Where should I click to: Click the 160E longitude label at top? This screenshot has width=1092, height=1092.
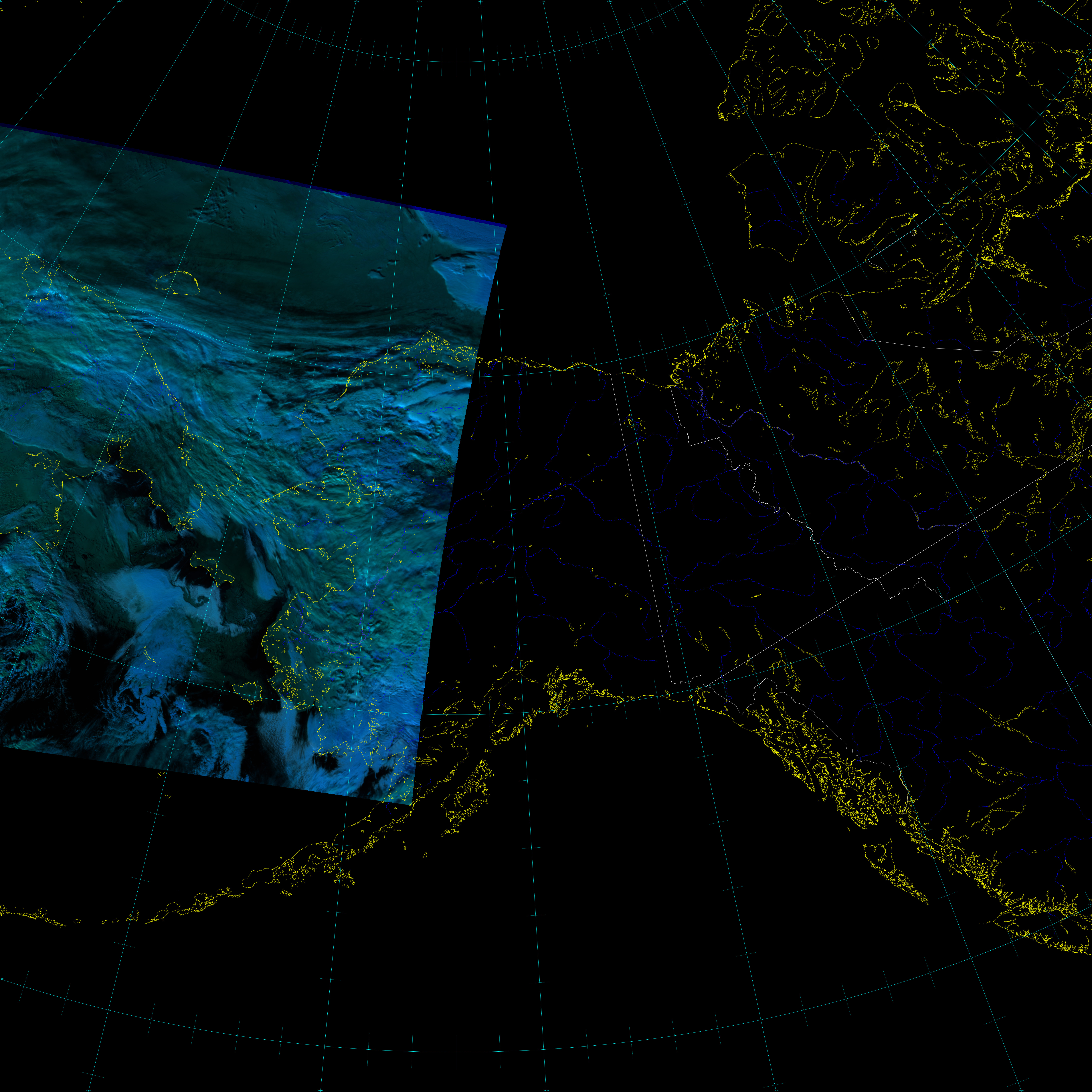119,2
